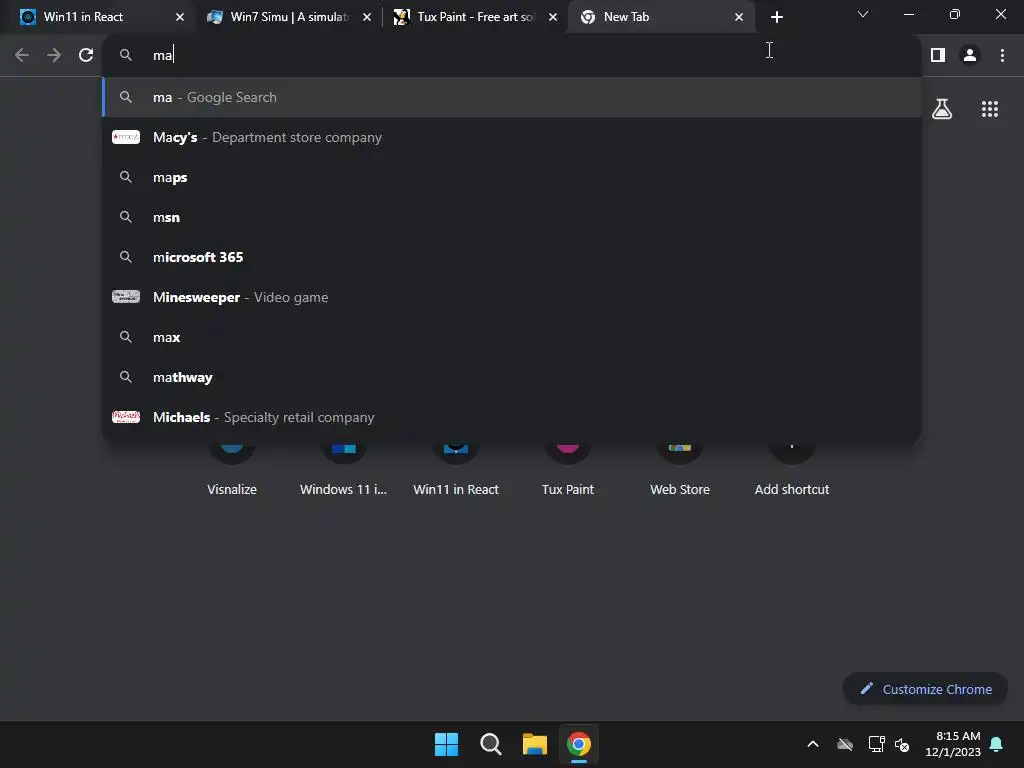Choose the 'mathway' suggestion
The height and width of the screenshot is (768, 1024).
pyautogui.click(x=511, y=377)
